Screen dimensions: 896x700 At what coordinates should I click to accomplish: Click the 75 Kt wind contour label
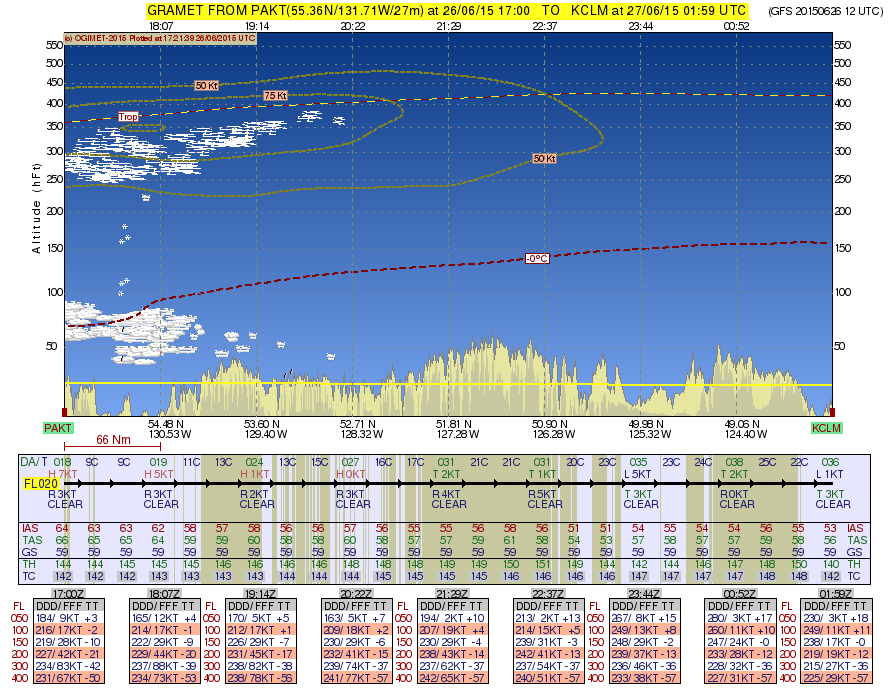click(x=275, y=94)
